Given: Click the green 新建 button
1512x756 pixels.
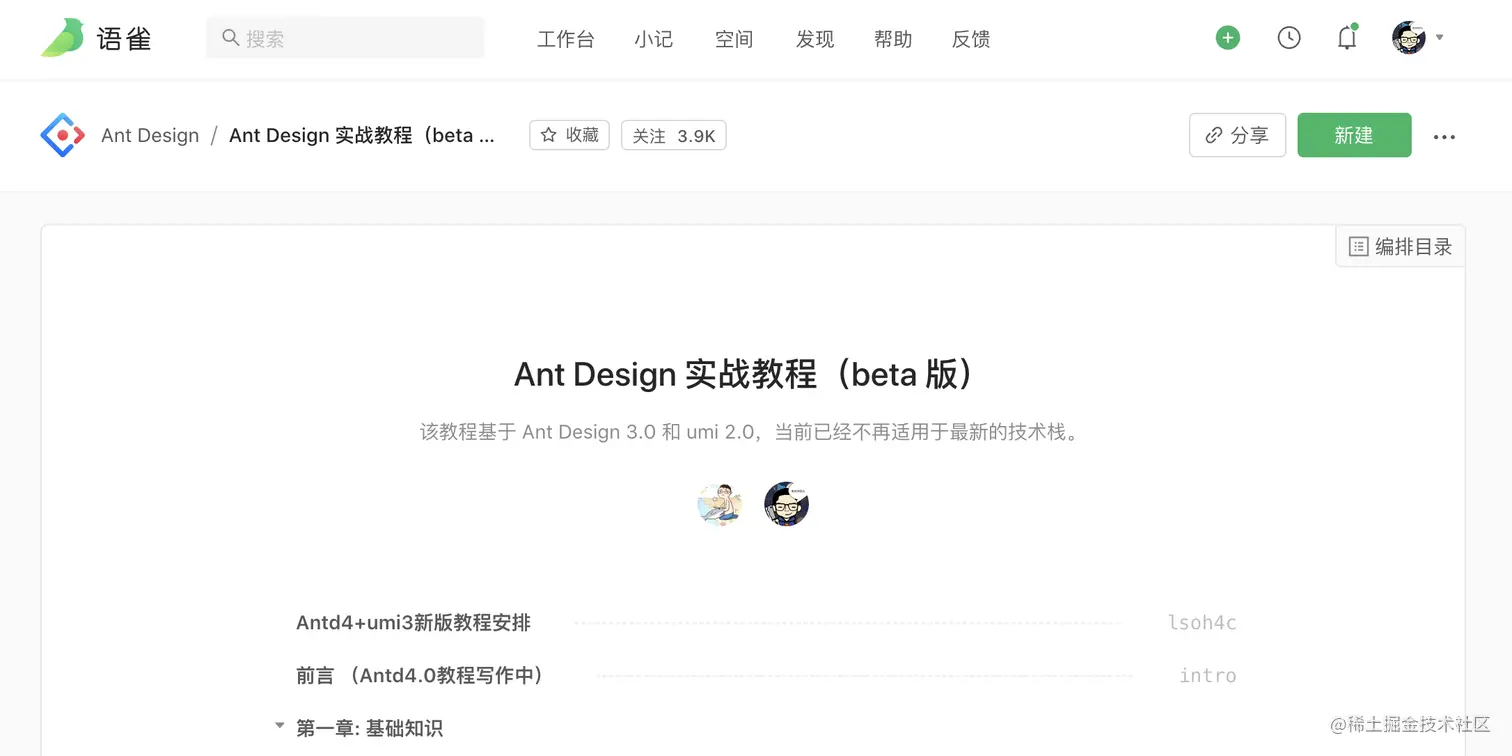Looking at the screenshot, I should point(1354,135).
